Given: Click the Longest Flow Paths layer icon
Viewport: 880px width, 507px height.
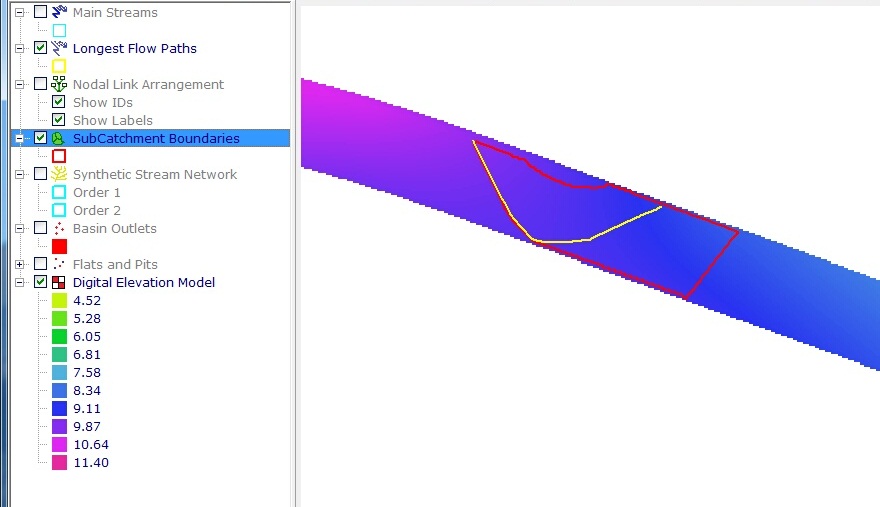Looking at the screenshot, I should point(59,48).
